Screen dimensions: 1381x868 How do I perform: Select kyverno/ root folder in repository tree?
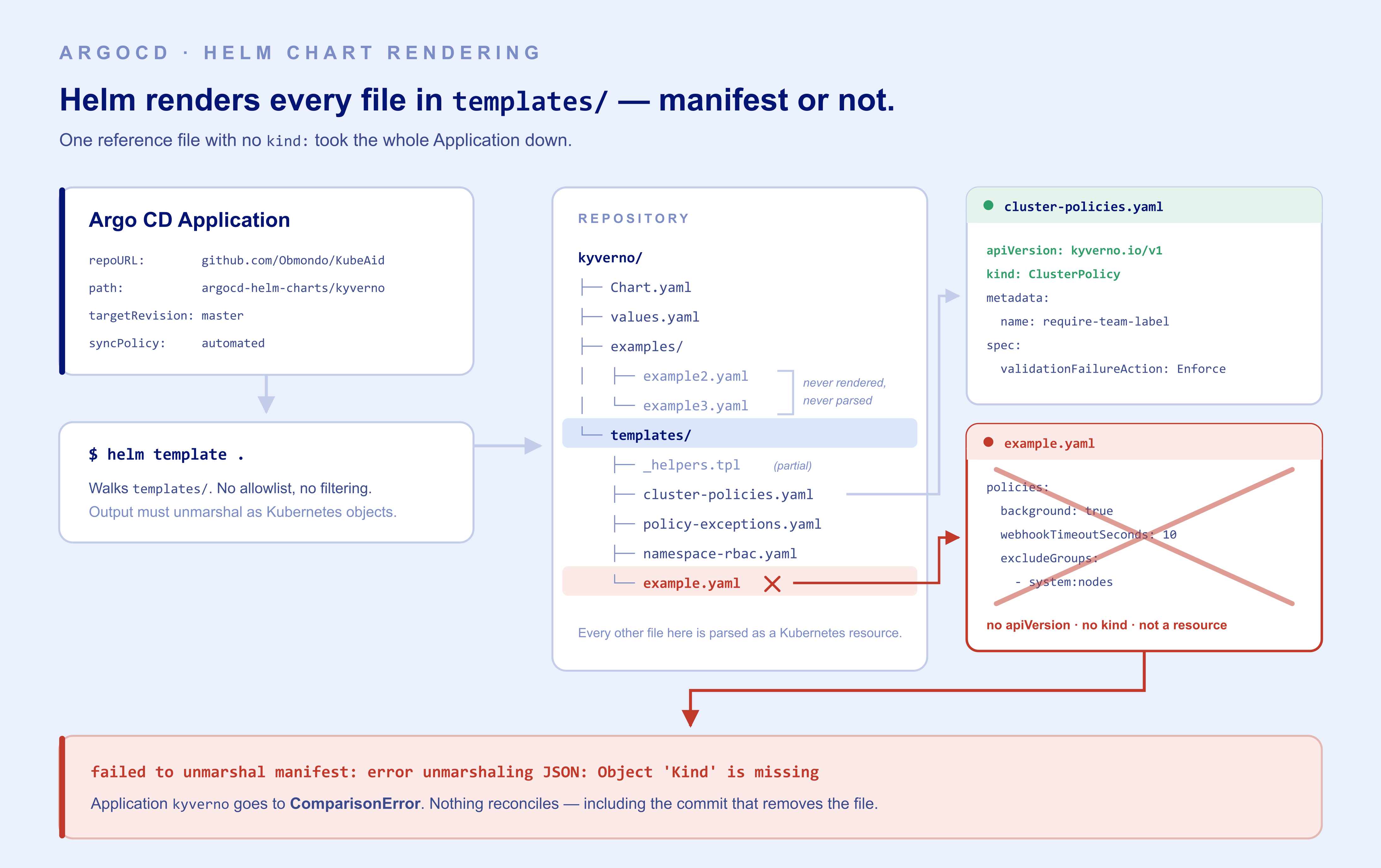pos(610,258)
